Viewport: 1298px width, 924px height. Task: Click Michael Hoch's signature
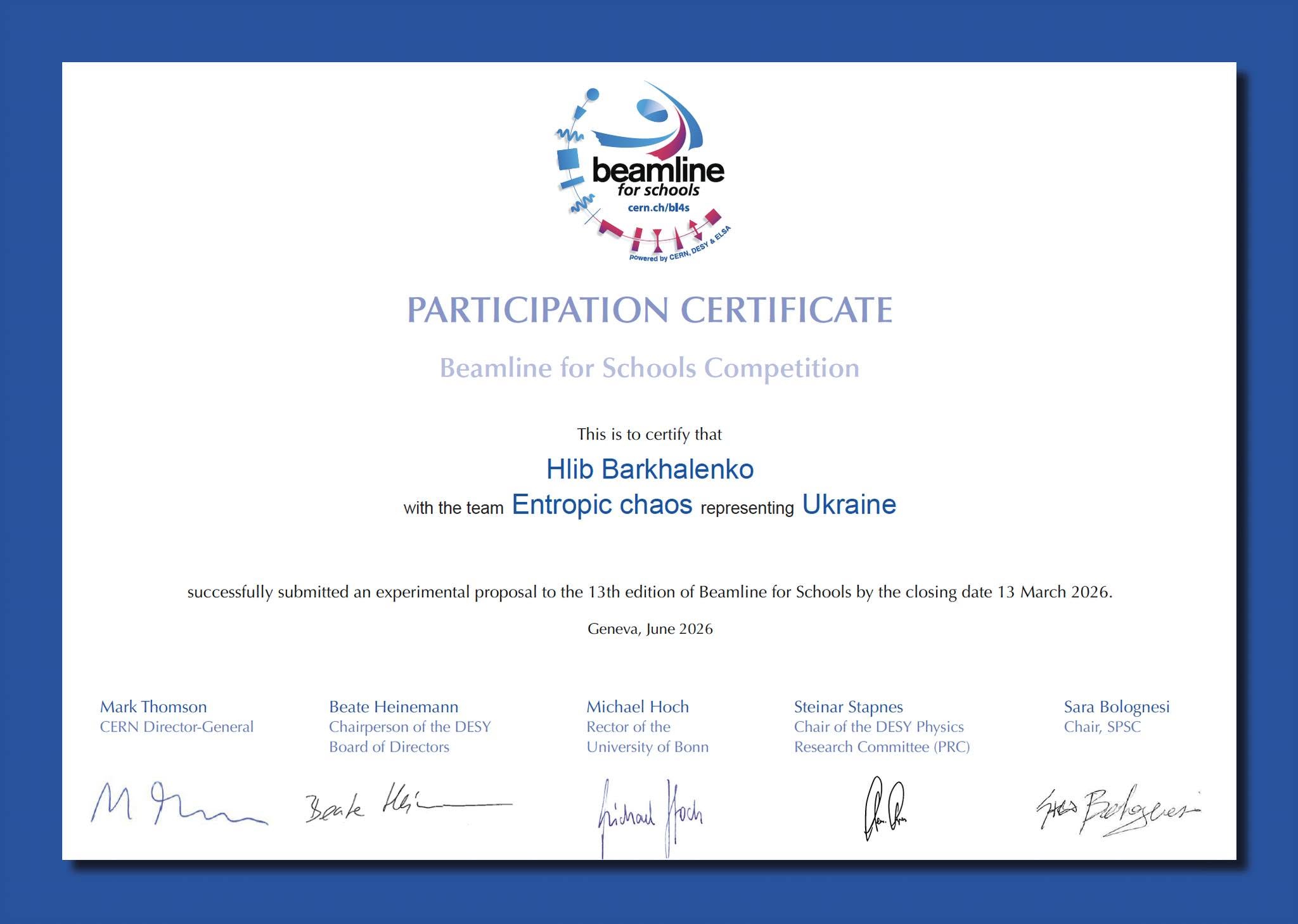651,818
